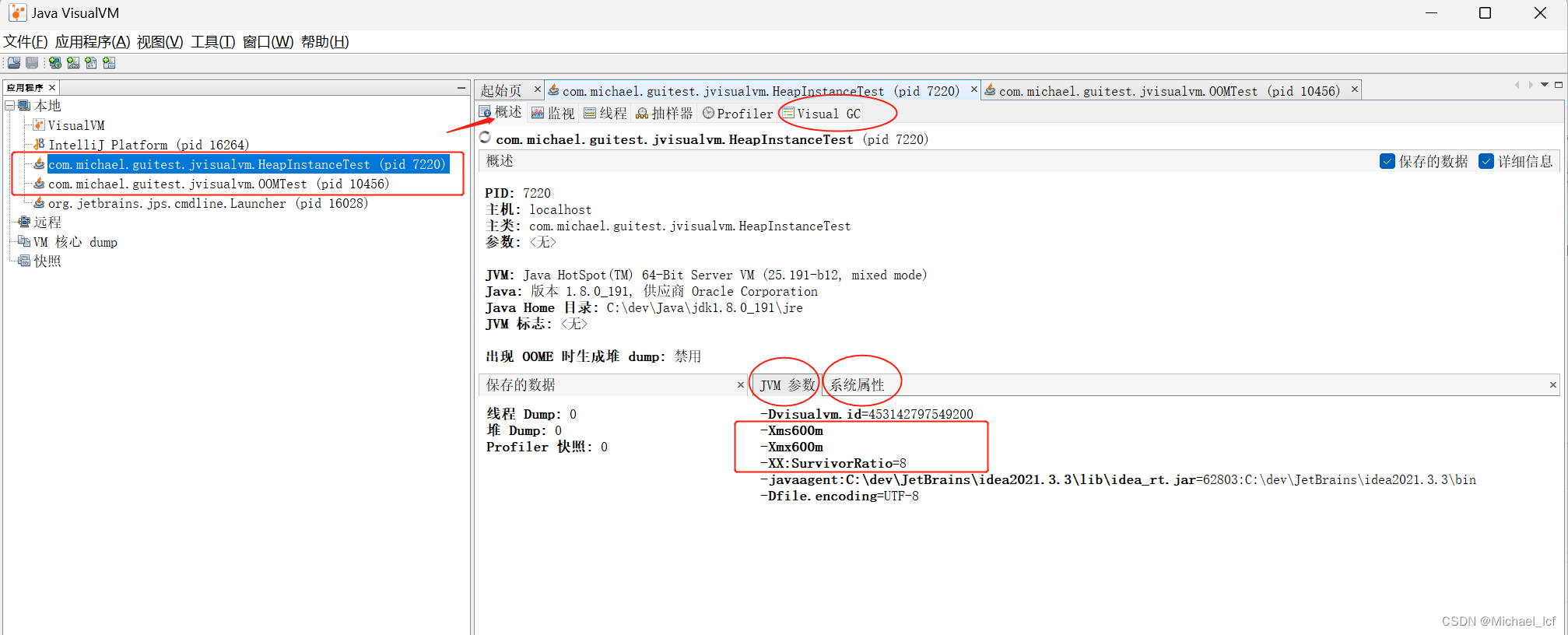1568x635 pixels.
Task: Toggle the 详细信息 checkbox
Action: point(1486,161)
